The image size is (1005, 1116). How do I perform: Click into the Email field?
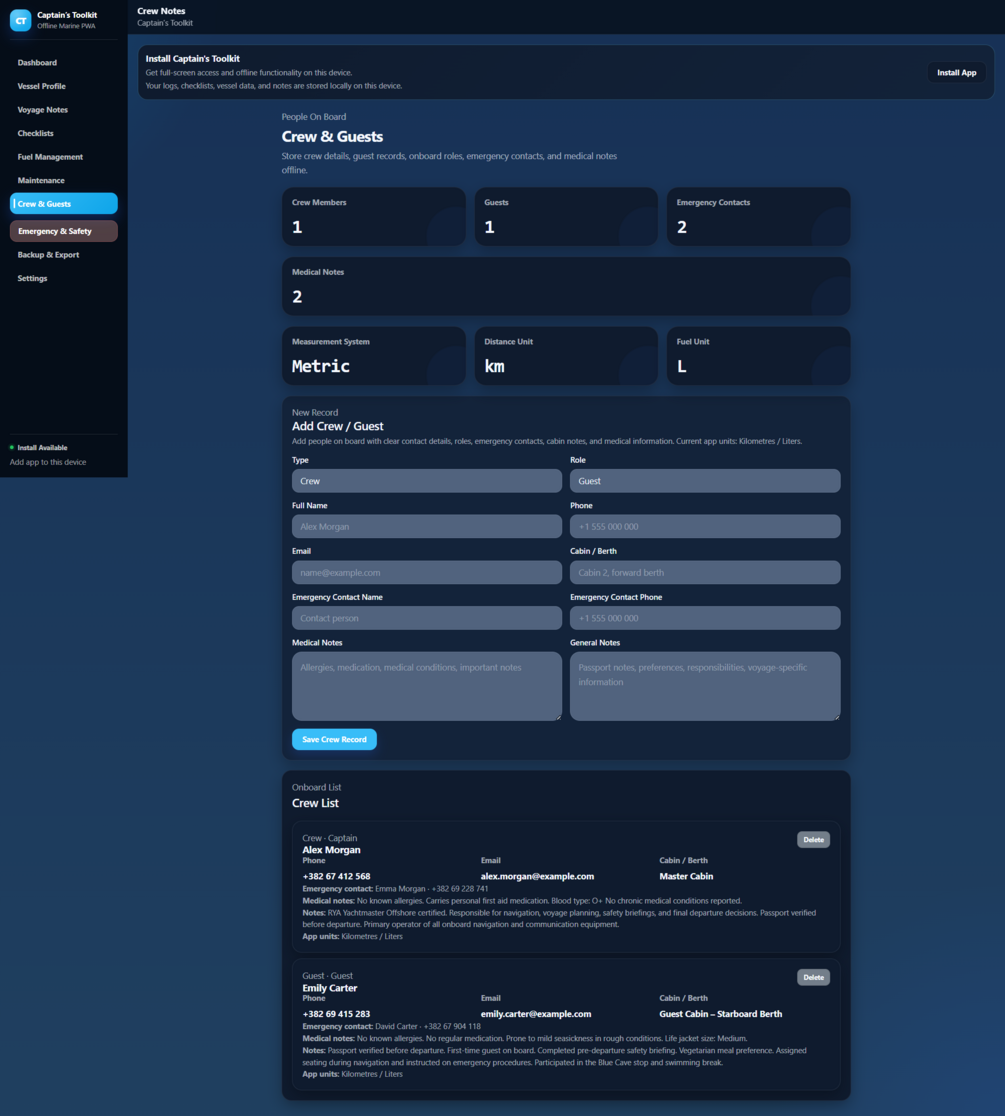(x=426, y=572)
